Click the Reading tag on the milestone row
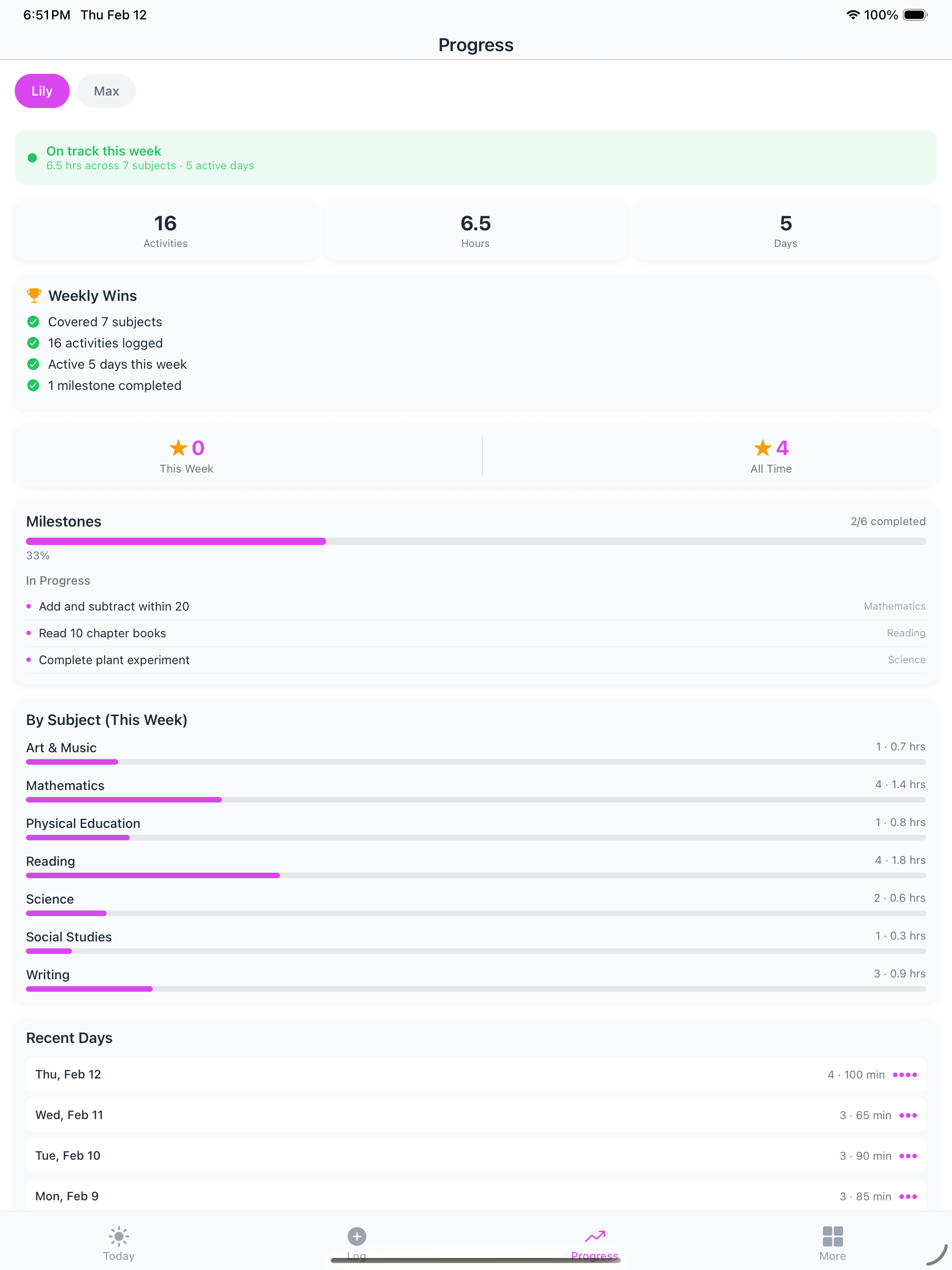The height and width of the screenshot is (1270, 952). 906,633
